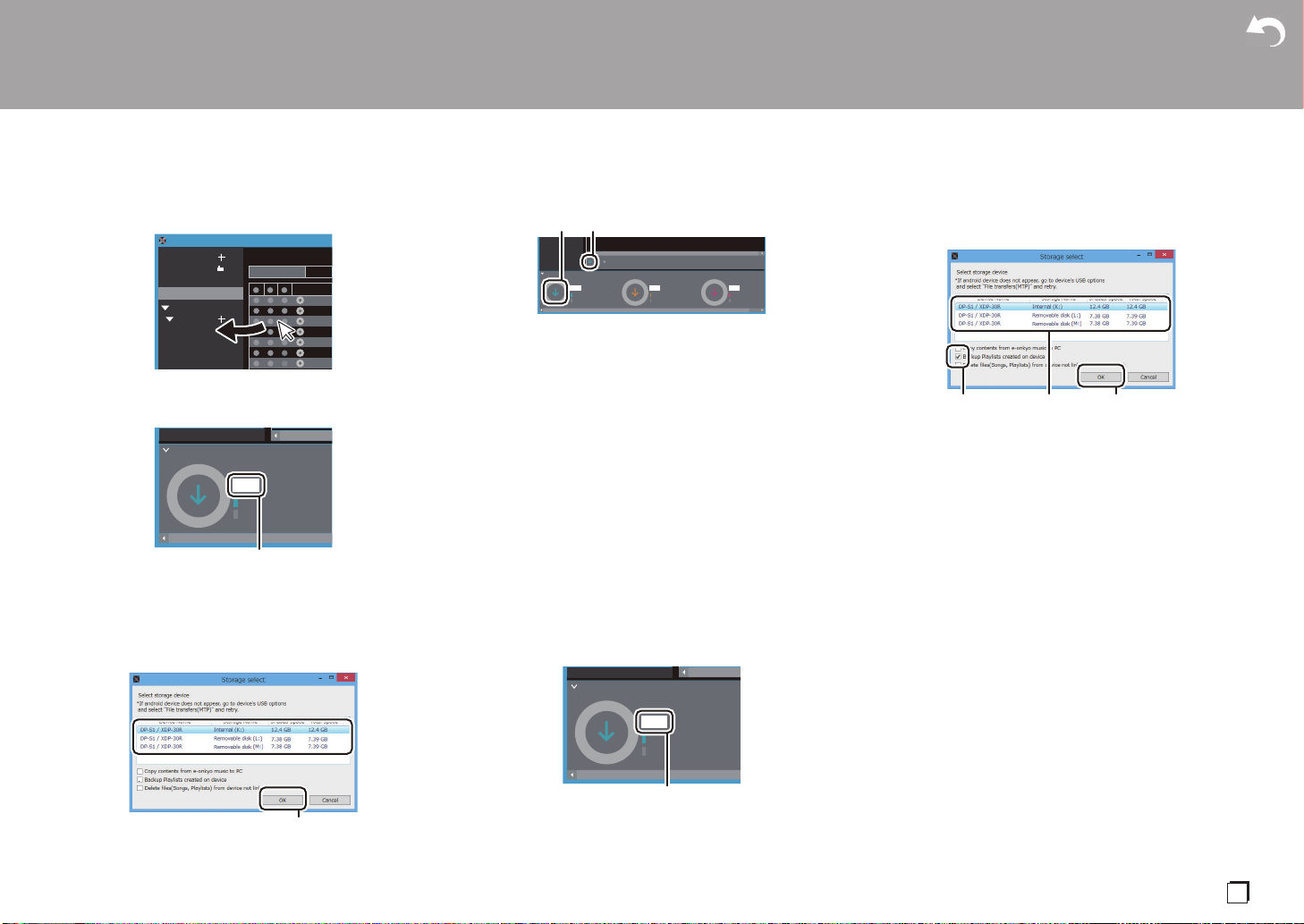
Task: Check 'Backup Playlists created on device' in unchecked dialog
Action: point(140,780)
